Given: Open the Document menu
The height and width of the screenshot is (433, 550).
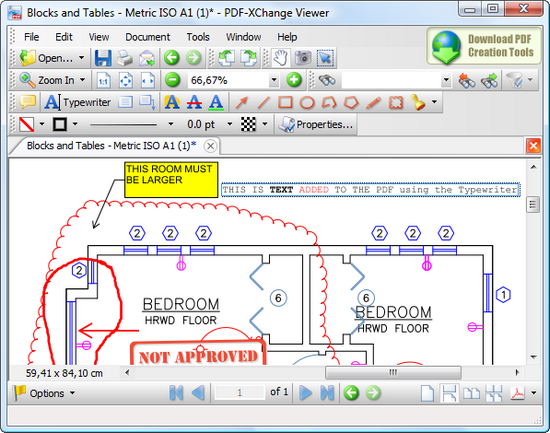Looking at the screenshot, I should tap(148, 37).
